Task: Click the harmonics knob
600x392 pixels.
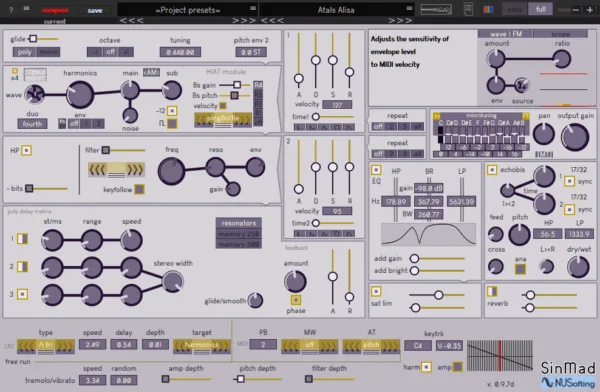Action: click(80, 94)
